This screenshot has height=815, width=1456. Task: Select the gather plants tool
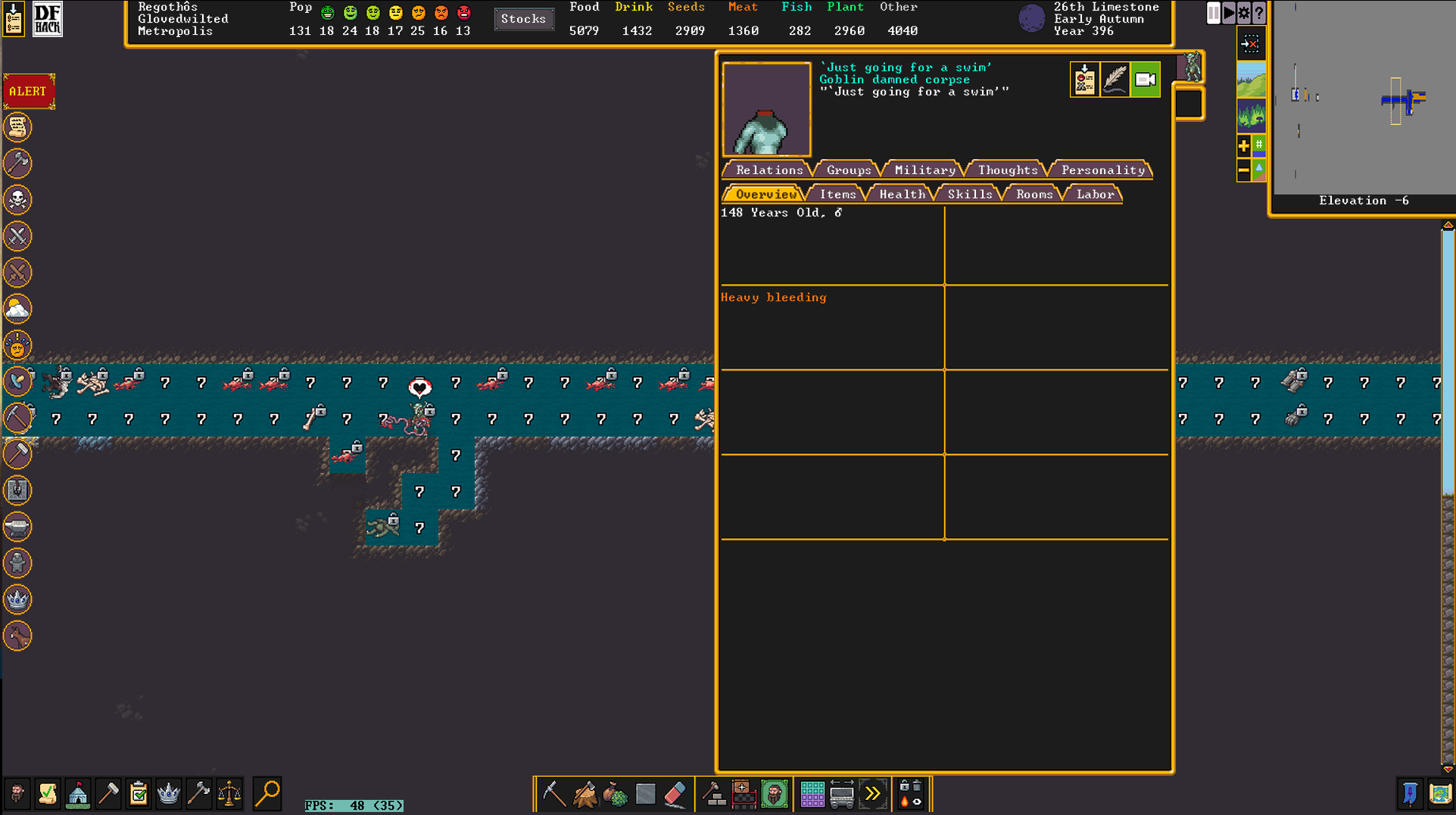click(x=615, y=795)
